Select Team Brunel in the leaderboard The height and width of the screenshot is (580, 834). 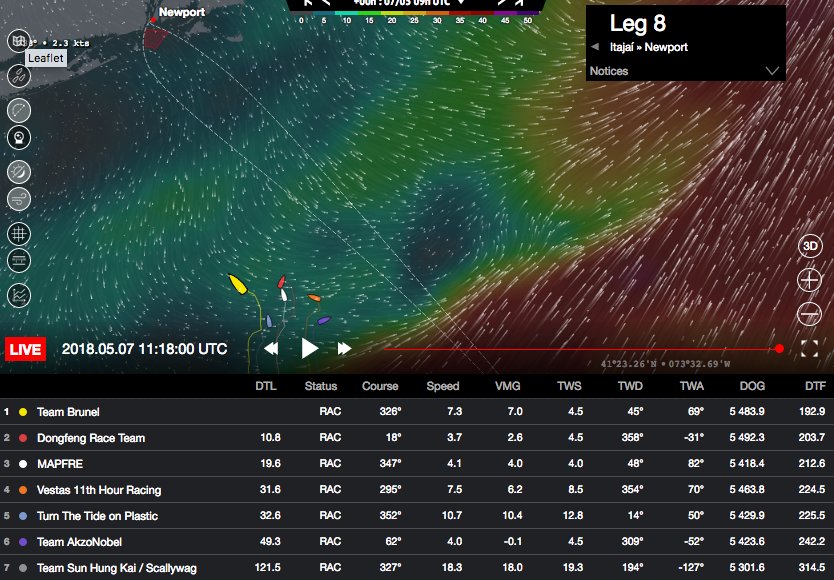pyautogui.click(x=417, y=412)
